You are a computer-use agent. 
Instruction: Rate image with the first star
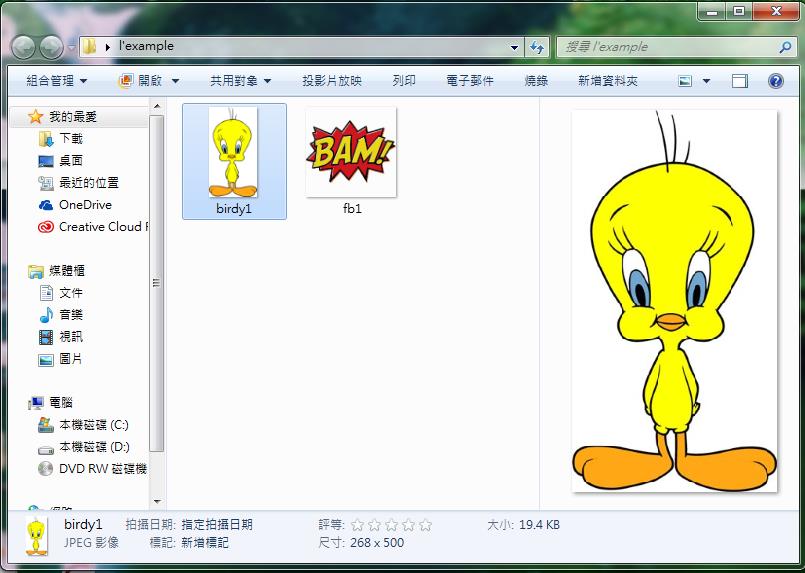pyautogui.click(x=357, y=525)
